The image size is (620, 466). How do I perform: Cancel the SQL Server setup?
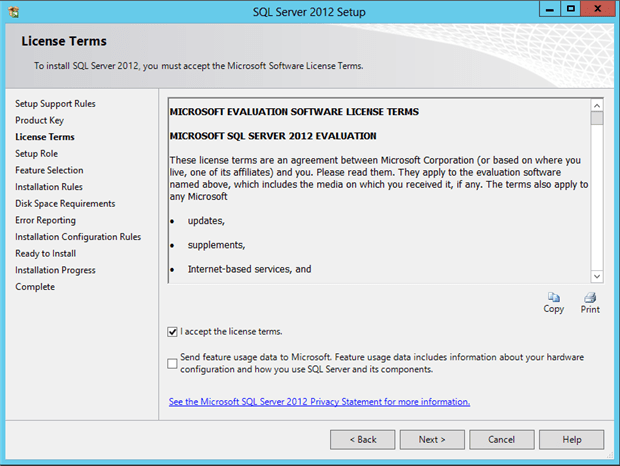point(502,440)
